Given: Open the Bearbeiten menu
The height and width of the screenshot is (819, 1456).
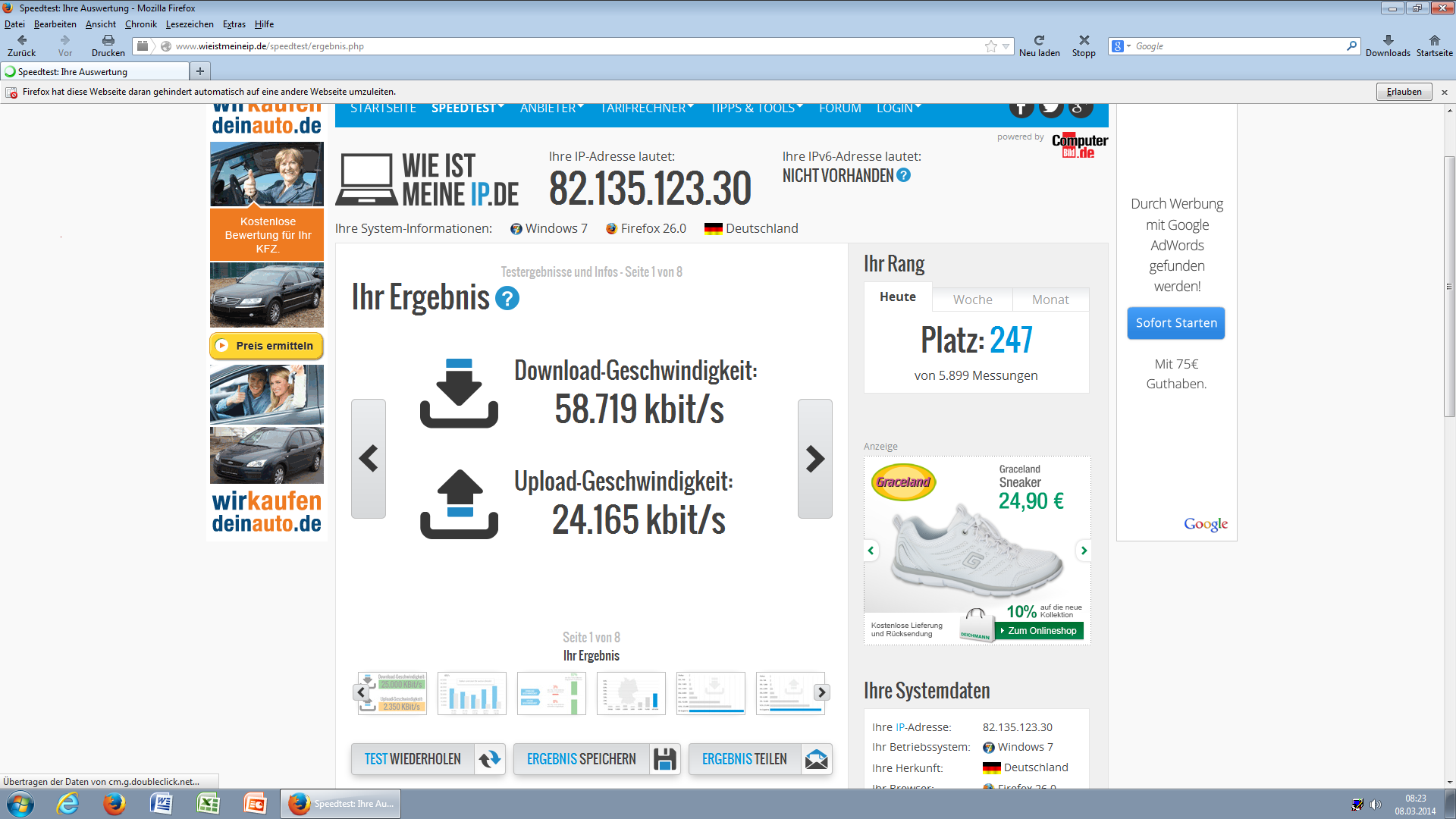Looking at the screenshot, I should [x=55, y=24].
